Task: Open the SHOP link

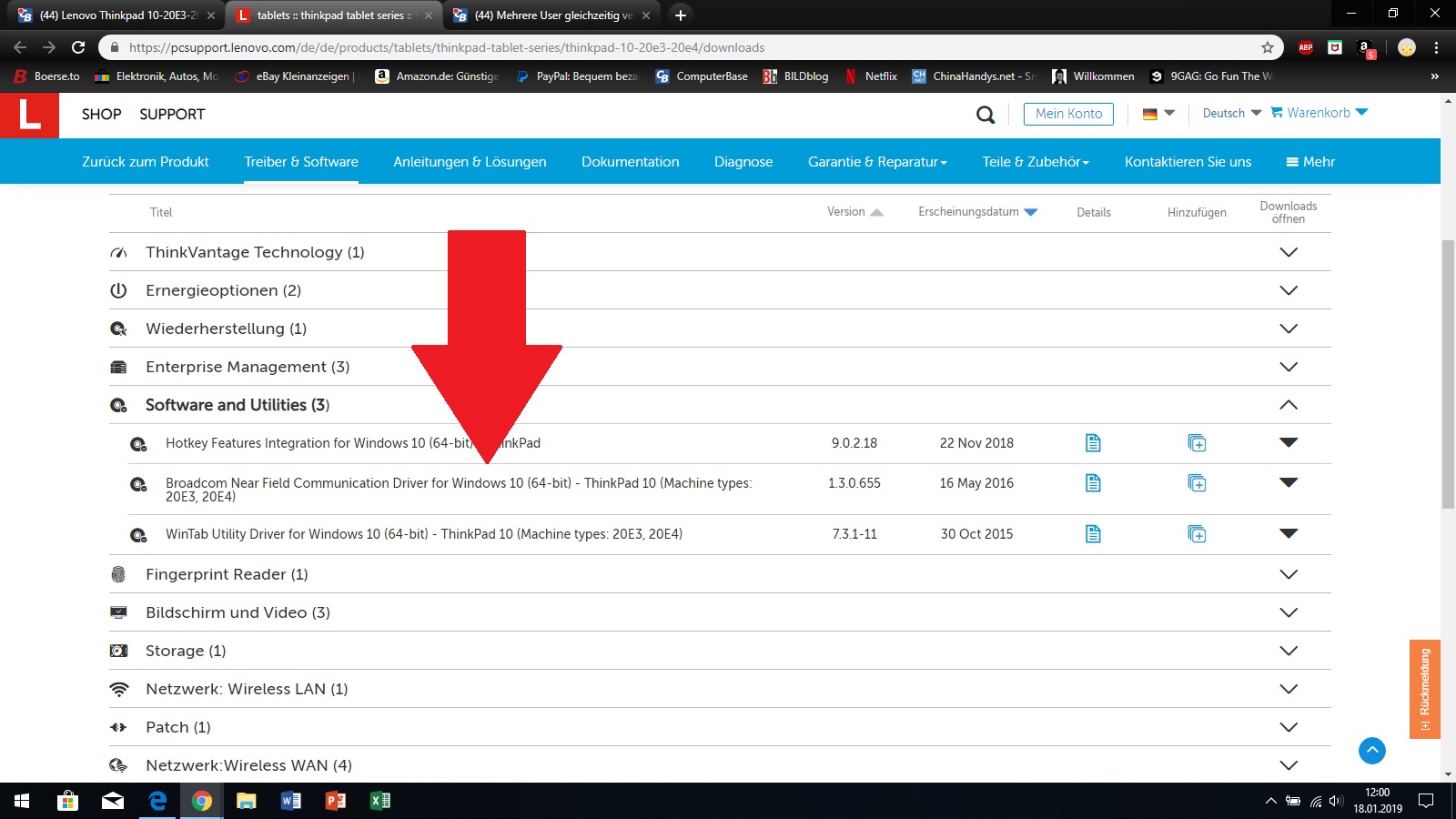Action: [101, 115]
